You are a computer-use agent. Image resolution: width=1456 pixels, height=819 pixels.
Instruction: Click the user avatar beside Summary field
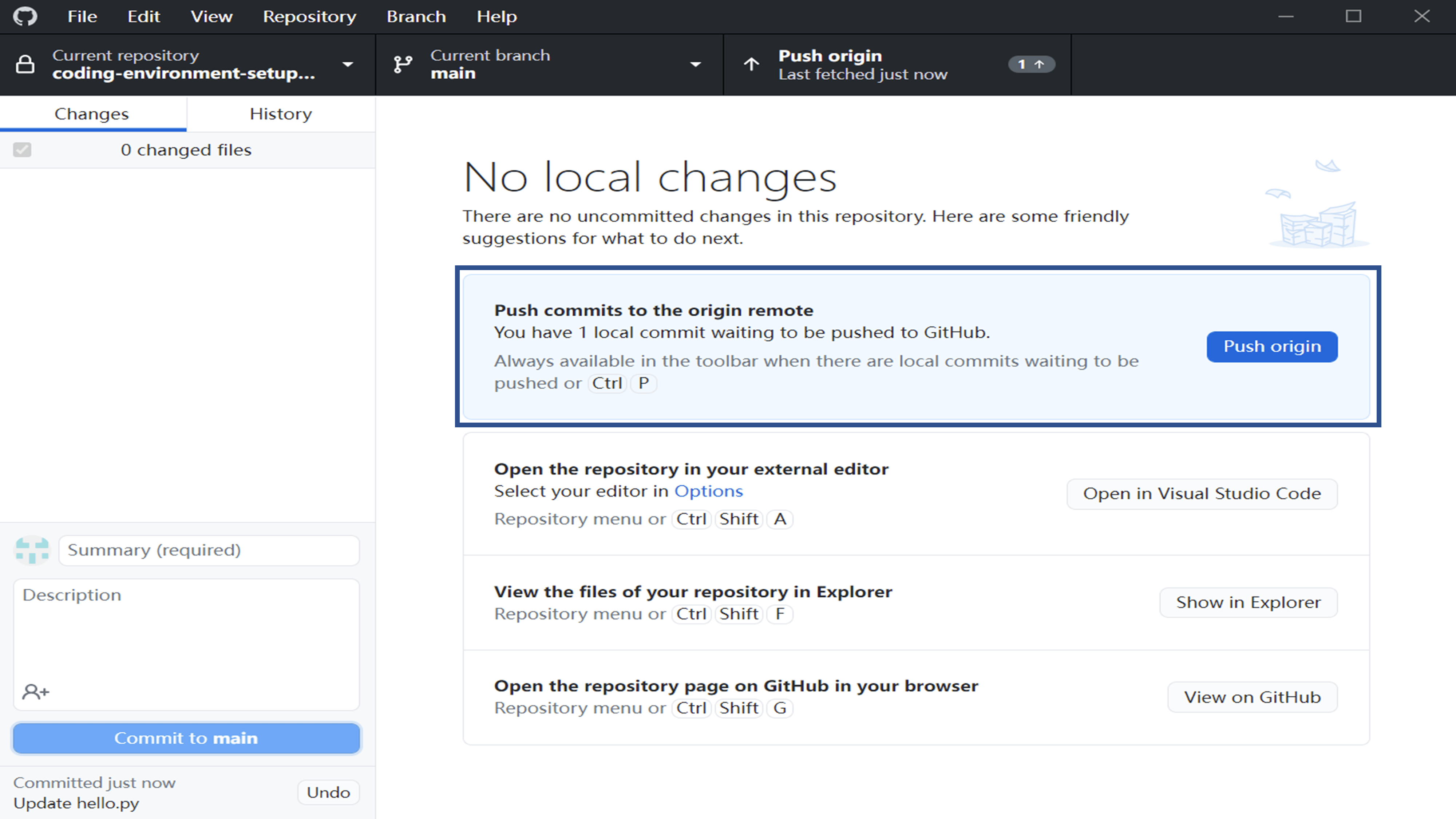(32, 550)
